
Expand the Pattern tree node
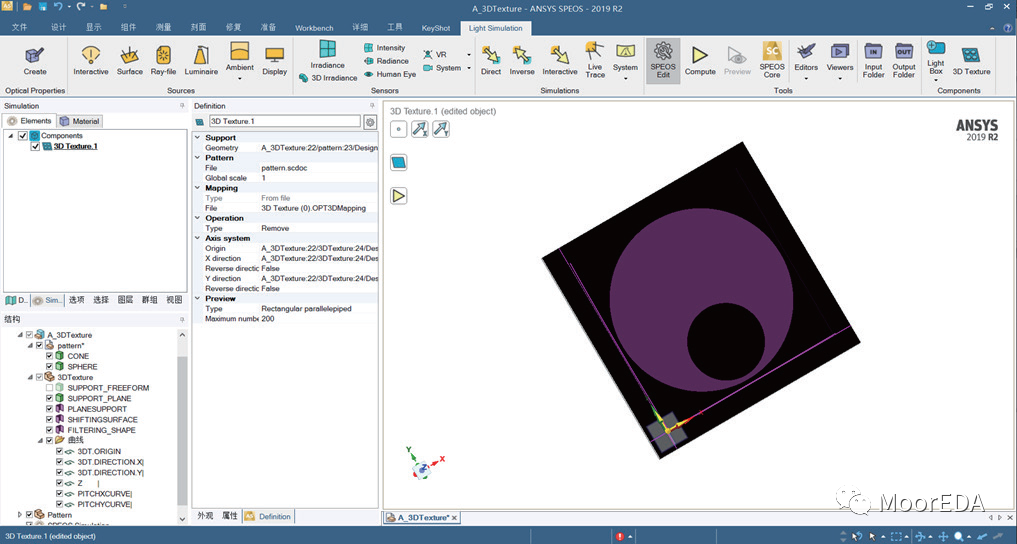[x=19, y=515]
